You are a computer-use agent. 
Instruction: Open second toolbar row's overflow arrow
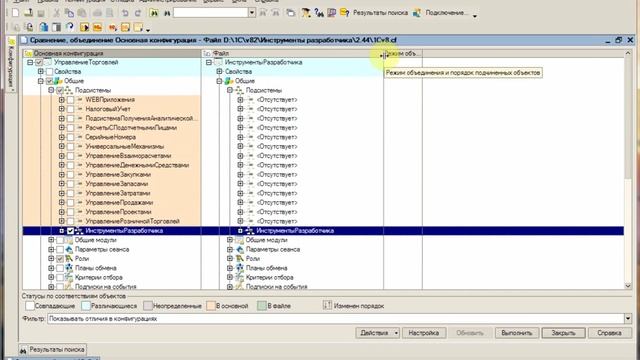pyautogui.click(x=148, y=30)
